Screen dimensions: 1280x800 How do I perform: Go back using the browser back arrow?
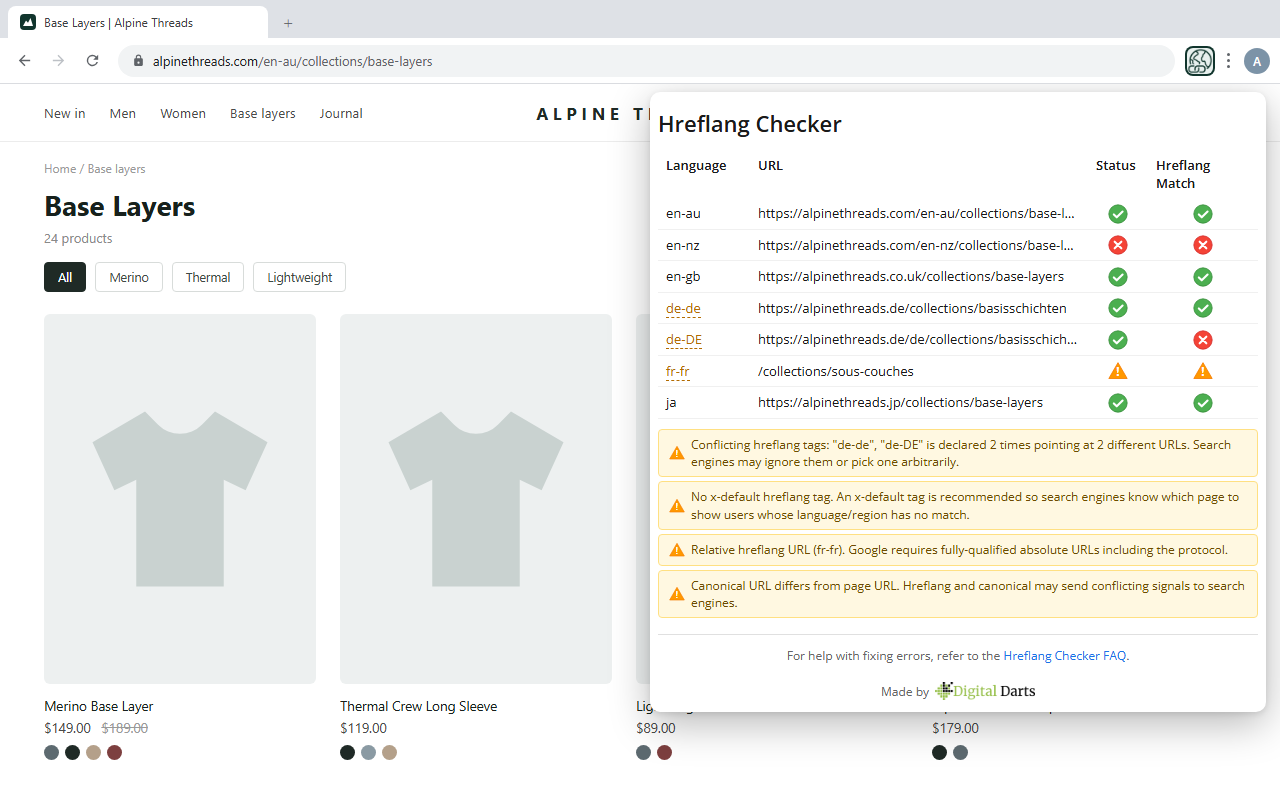coord(25,61)
